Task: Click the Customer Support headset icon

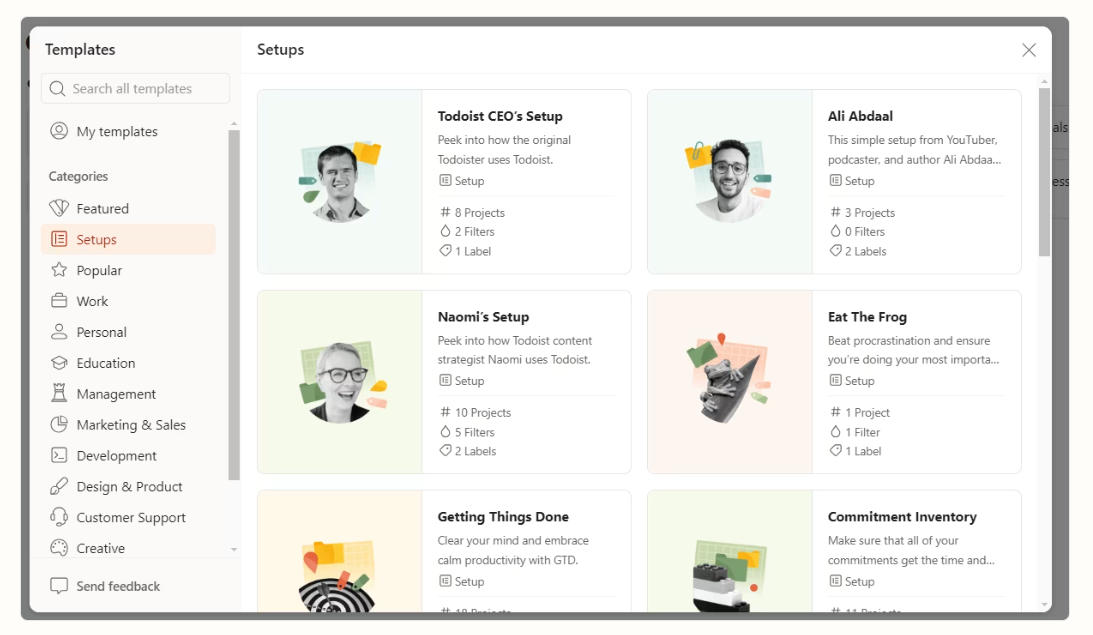Action: 59,517
